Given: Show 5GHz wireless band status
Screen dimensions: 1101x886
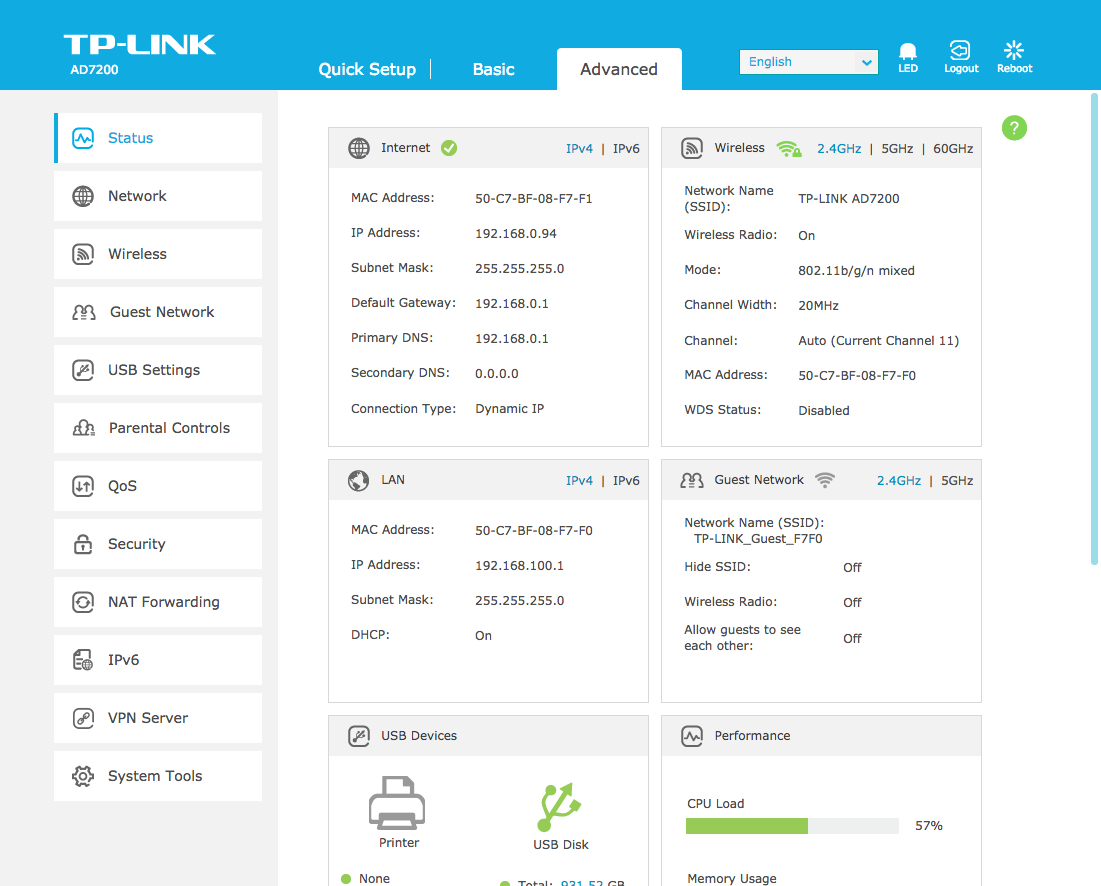Looking at the screenshot, I should tap(897, 149).
